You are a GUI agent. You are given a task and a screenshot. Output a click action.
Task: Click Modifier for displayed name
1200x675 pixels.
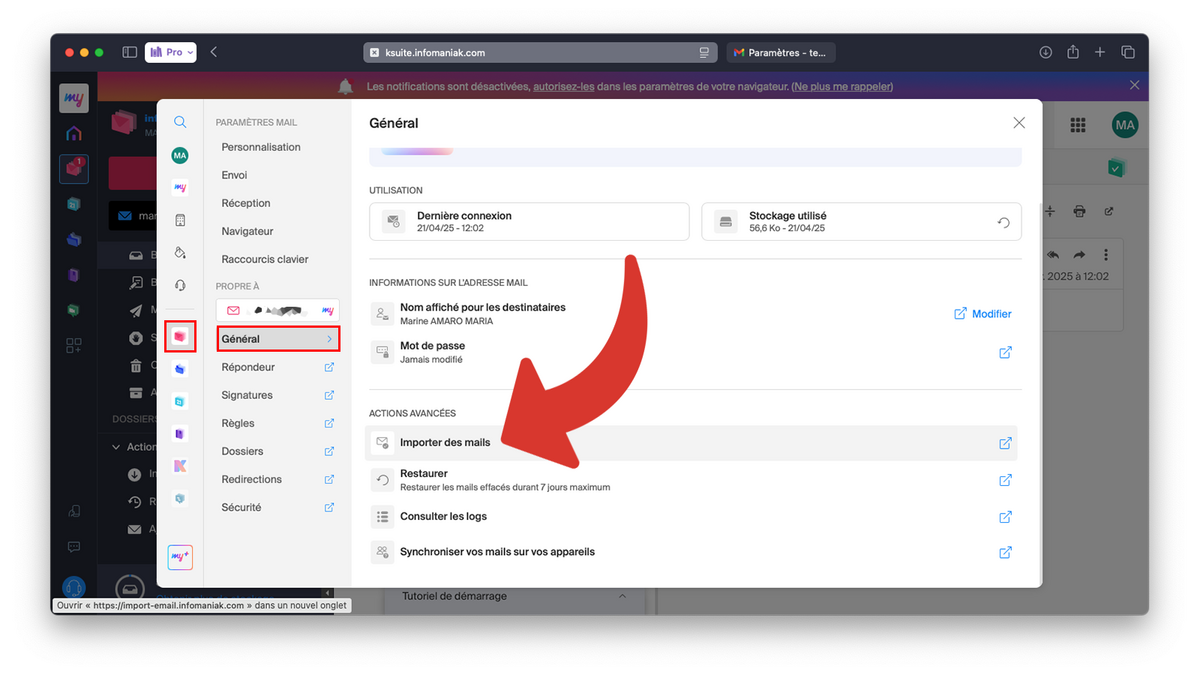[x=982, y=314]
